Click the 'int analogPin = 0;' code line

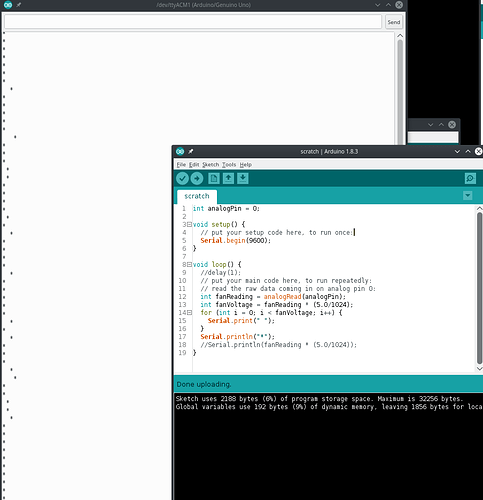point(226,209)
